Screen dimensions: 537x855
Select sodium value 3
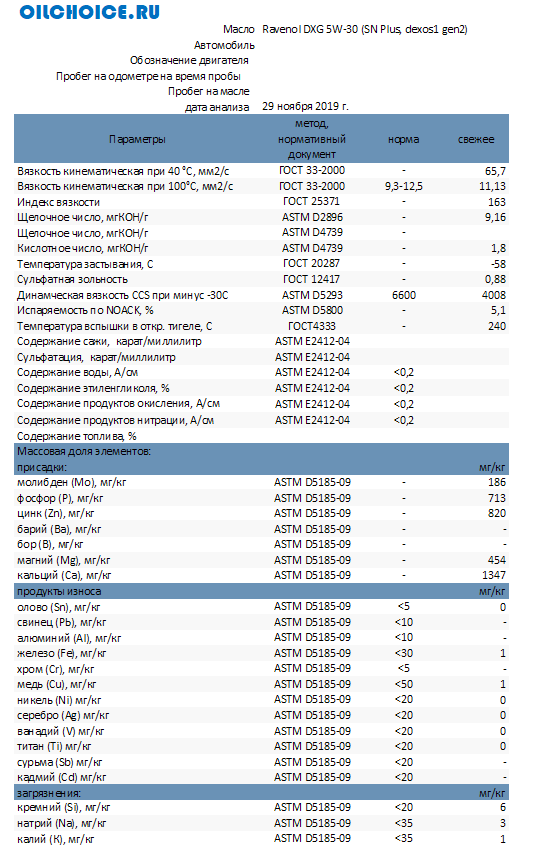click(503, 824)
